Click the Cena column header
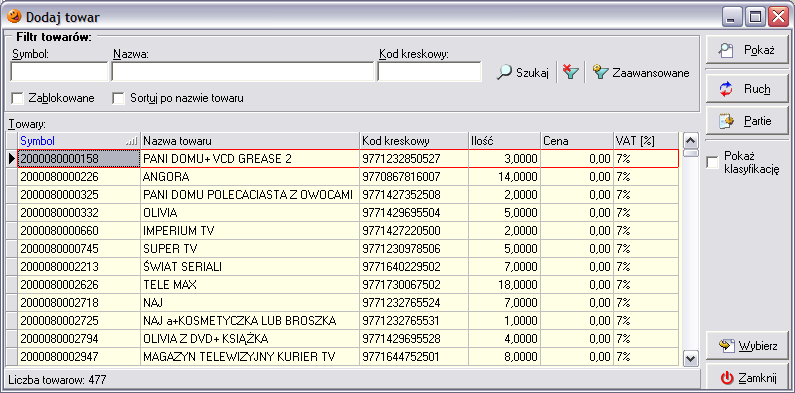The image size is (795, 393). click(577, 141)
